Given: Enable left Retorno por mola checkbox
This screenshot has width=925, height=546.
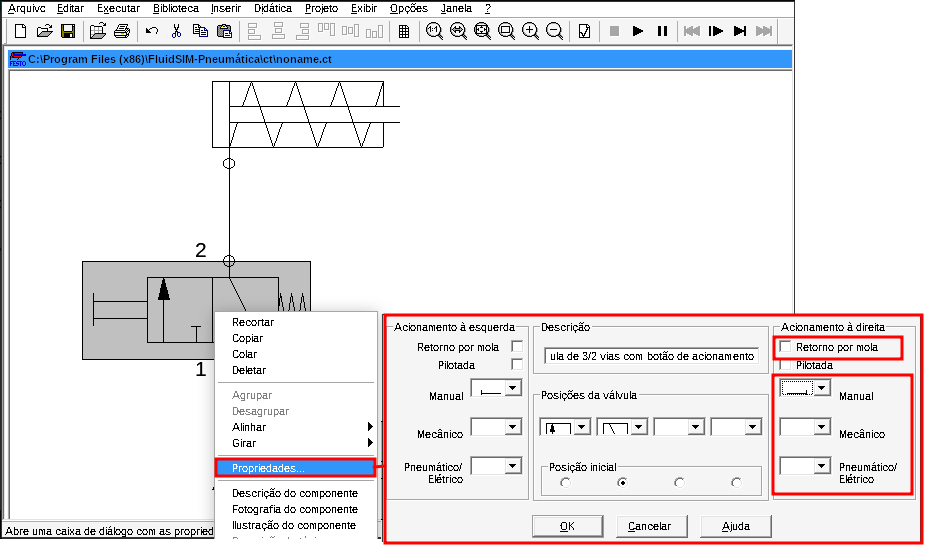Looking at the screenshot, I should [517, 347].
